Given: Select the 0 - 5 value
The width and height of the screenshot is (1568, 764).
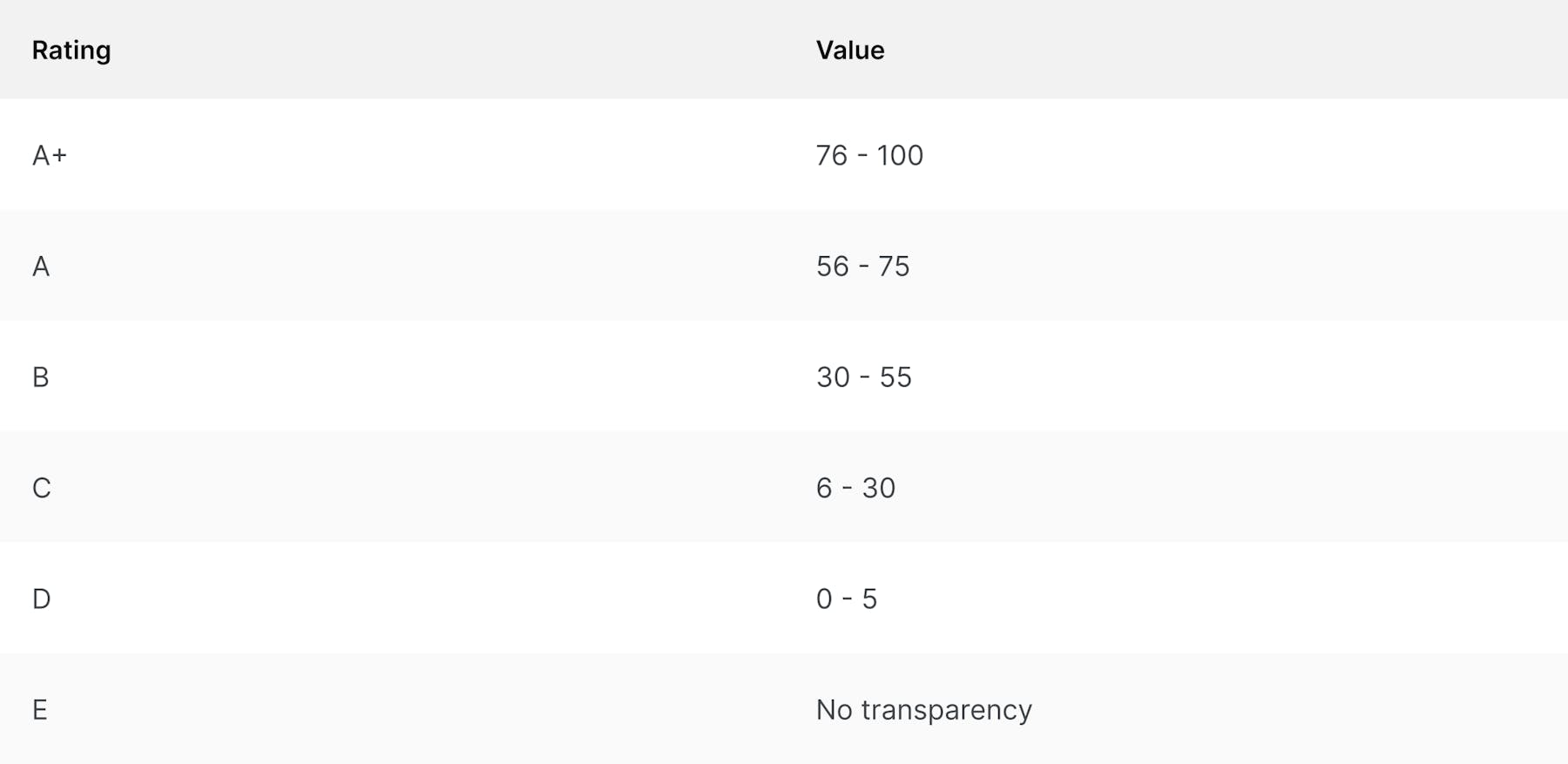Looking at the screenshot, I should click(846, 598).
